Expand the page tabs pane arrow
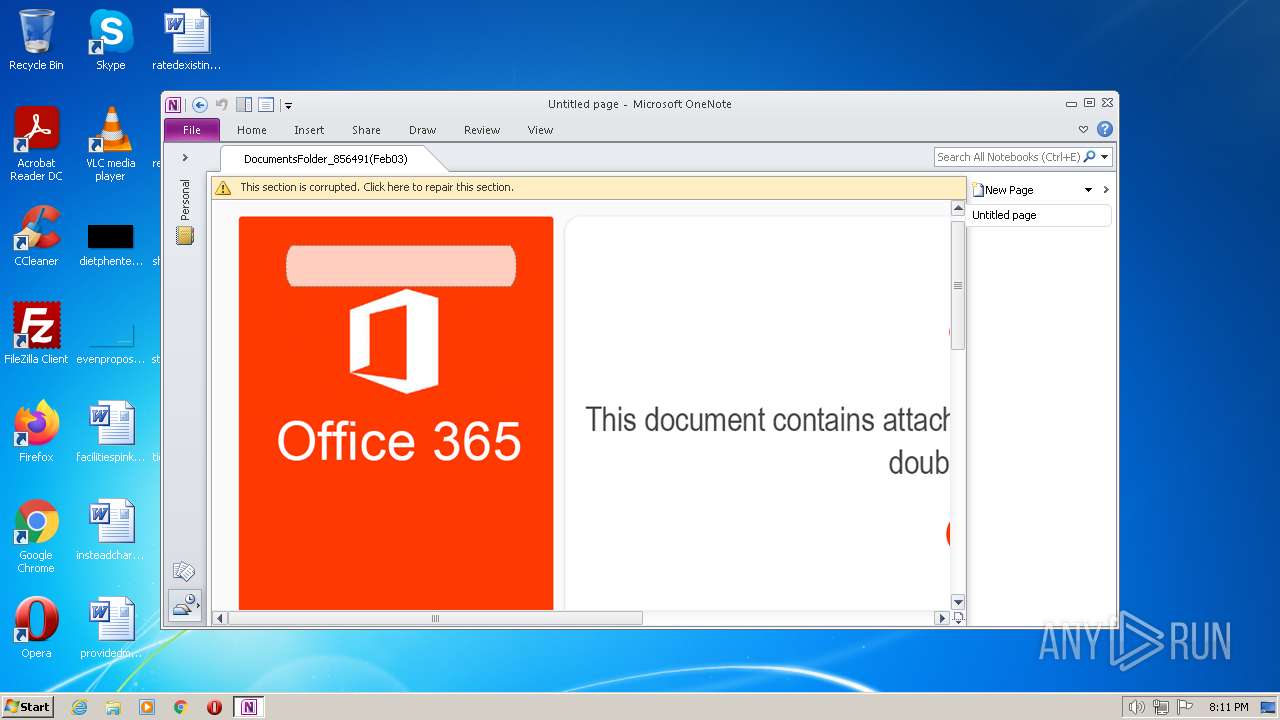1280x720 pixels. tap(1106, 190)
